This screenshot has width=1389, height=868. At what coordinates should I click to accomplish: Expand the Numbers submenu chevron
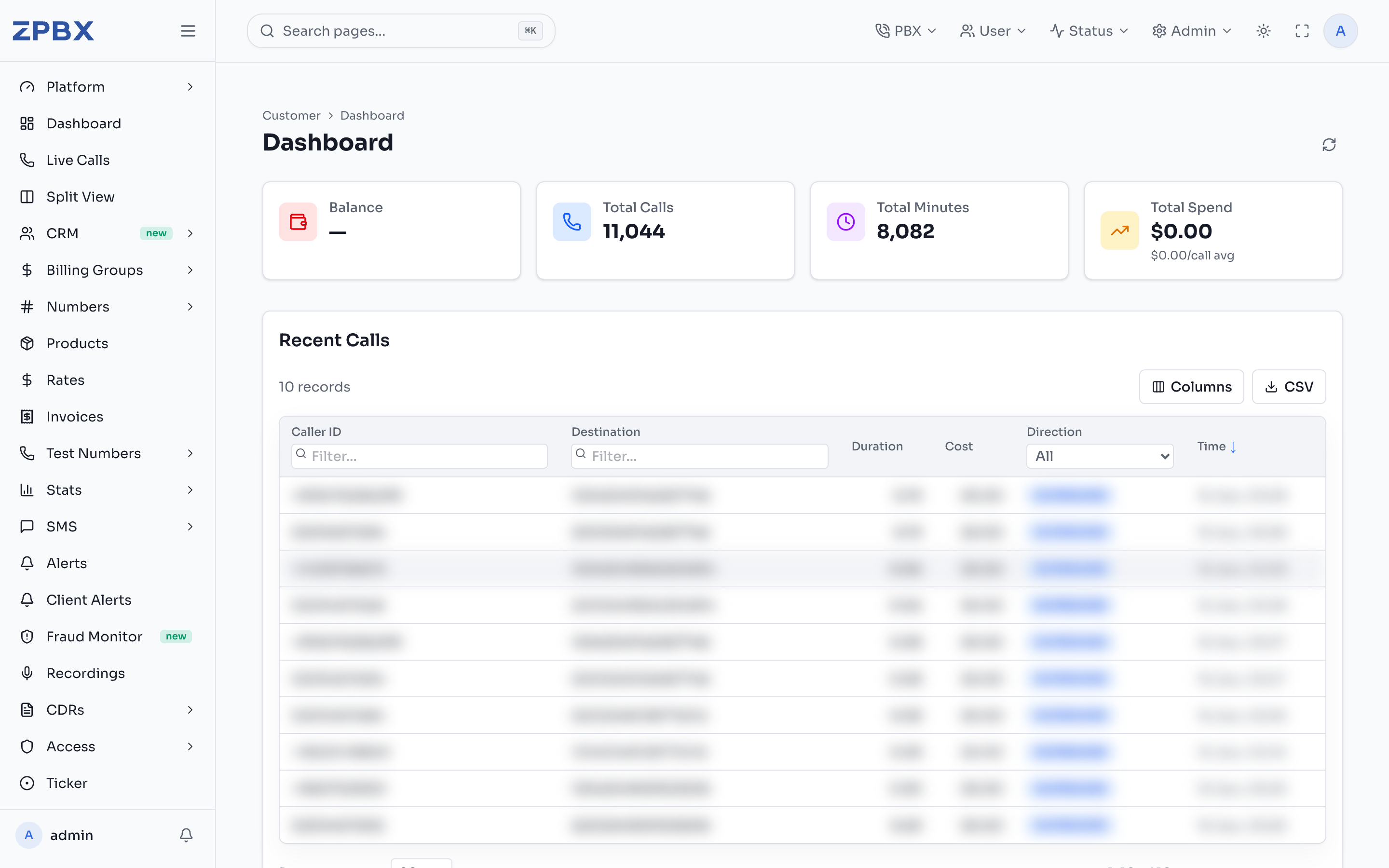[x=190, y=307]
